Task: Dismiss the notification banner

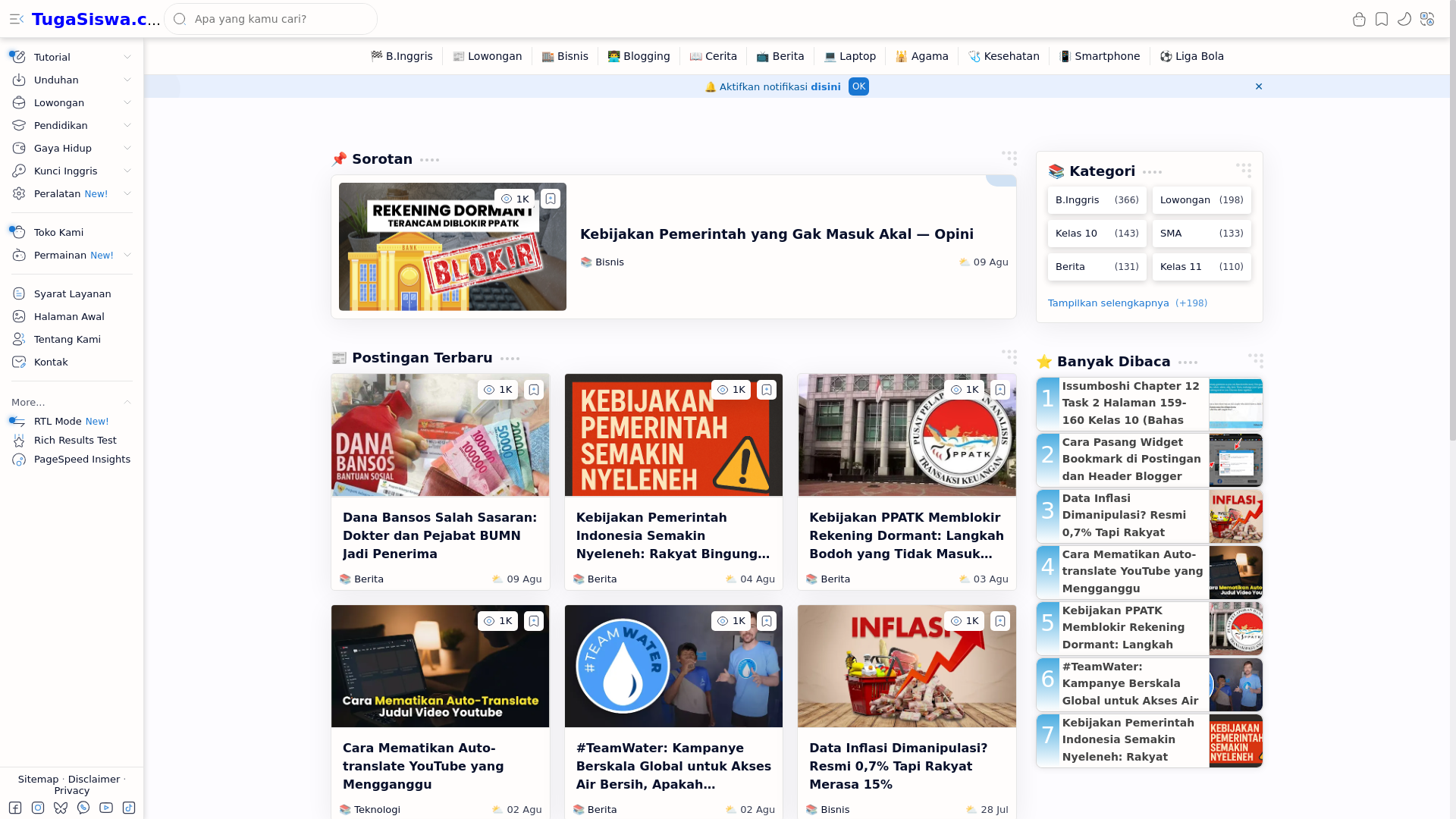Action: coord(1259,86)
